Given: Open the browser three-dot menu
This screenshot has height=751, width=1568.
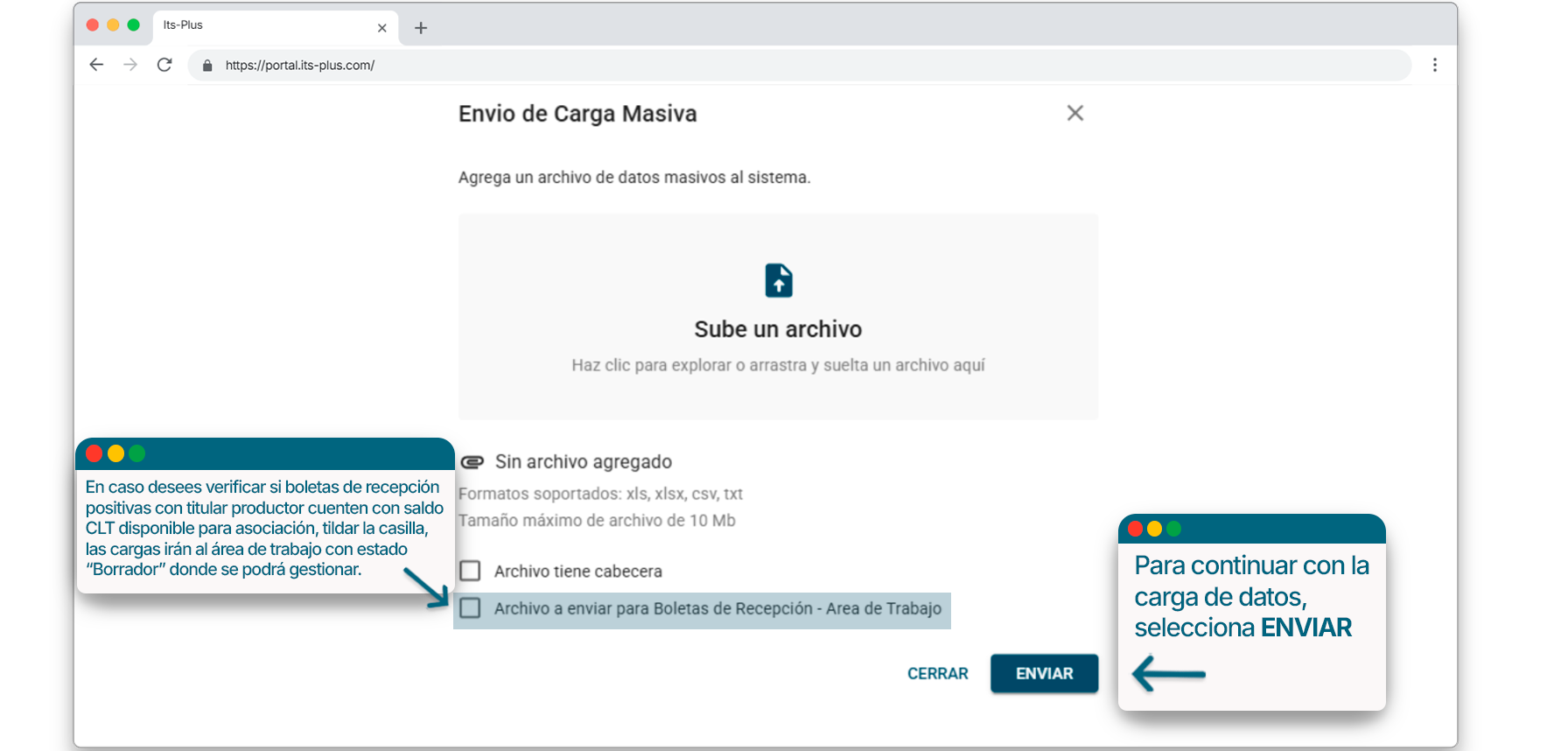Looking at the screenshot, I should (x=1434, y=65).
